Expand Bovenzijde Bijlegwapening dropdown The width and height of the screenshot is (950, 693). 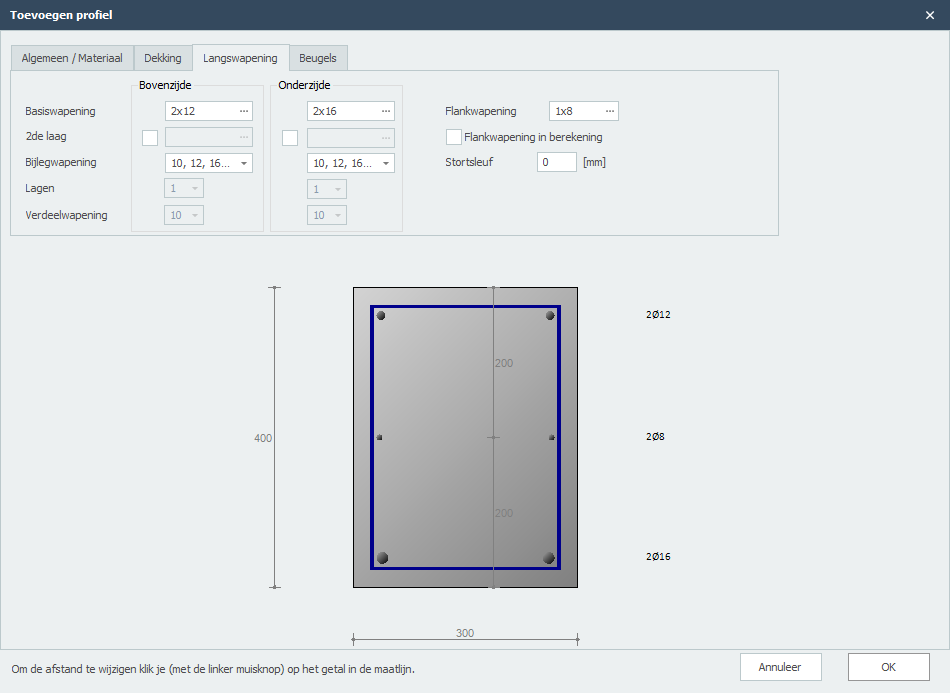[x=244, y=163]
